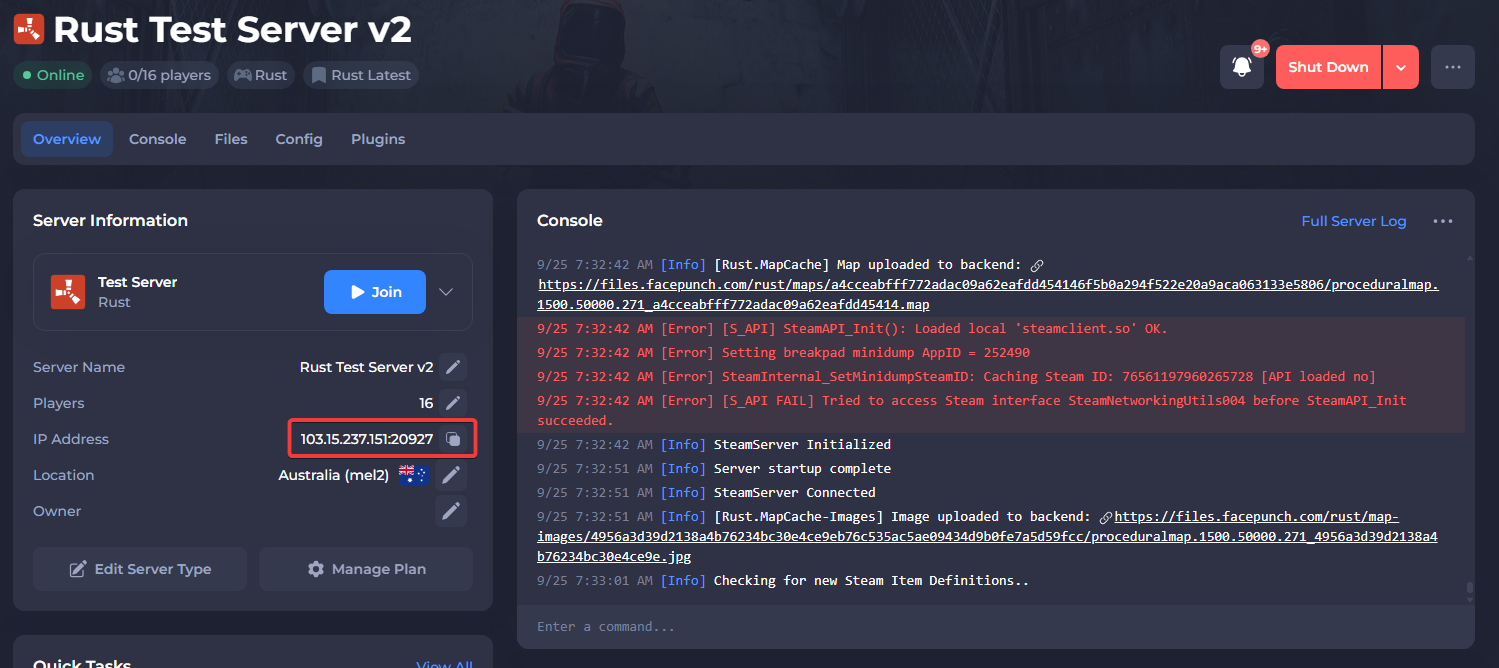
Task: Select the Config tab
Action: tap(299, 139)
